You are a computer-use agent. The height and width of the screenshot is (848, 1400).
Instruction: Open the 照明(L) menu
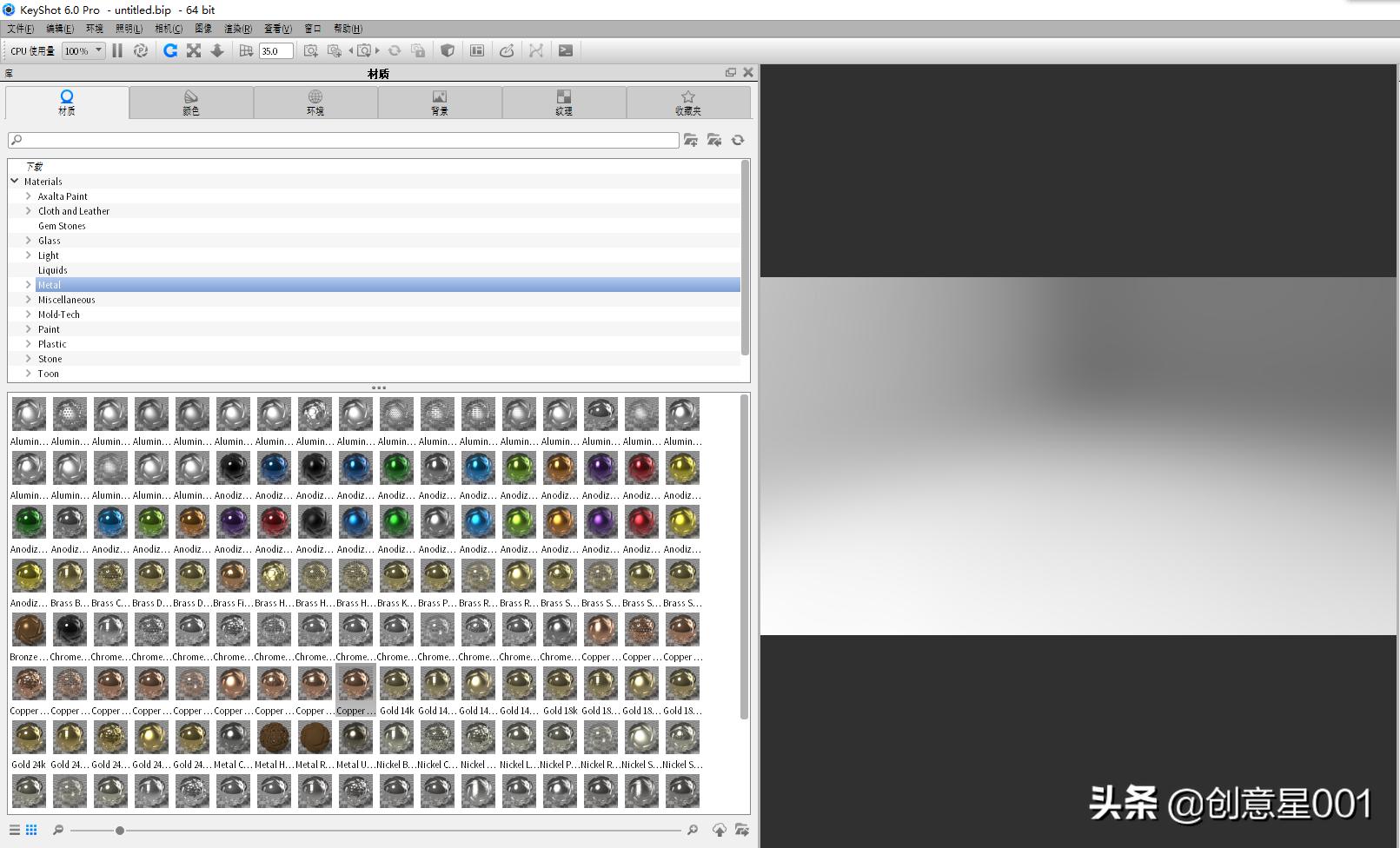(129, 29)
